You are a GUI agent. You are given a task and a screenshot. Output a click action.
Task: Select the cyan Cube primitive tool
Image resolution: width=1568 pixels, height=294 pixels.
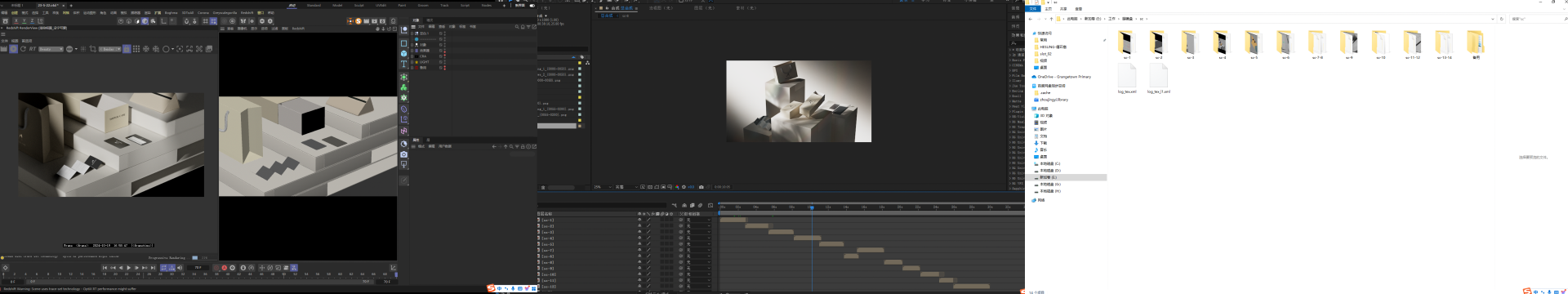[x=403, y=53]
